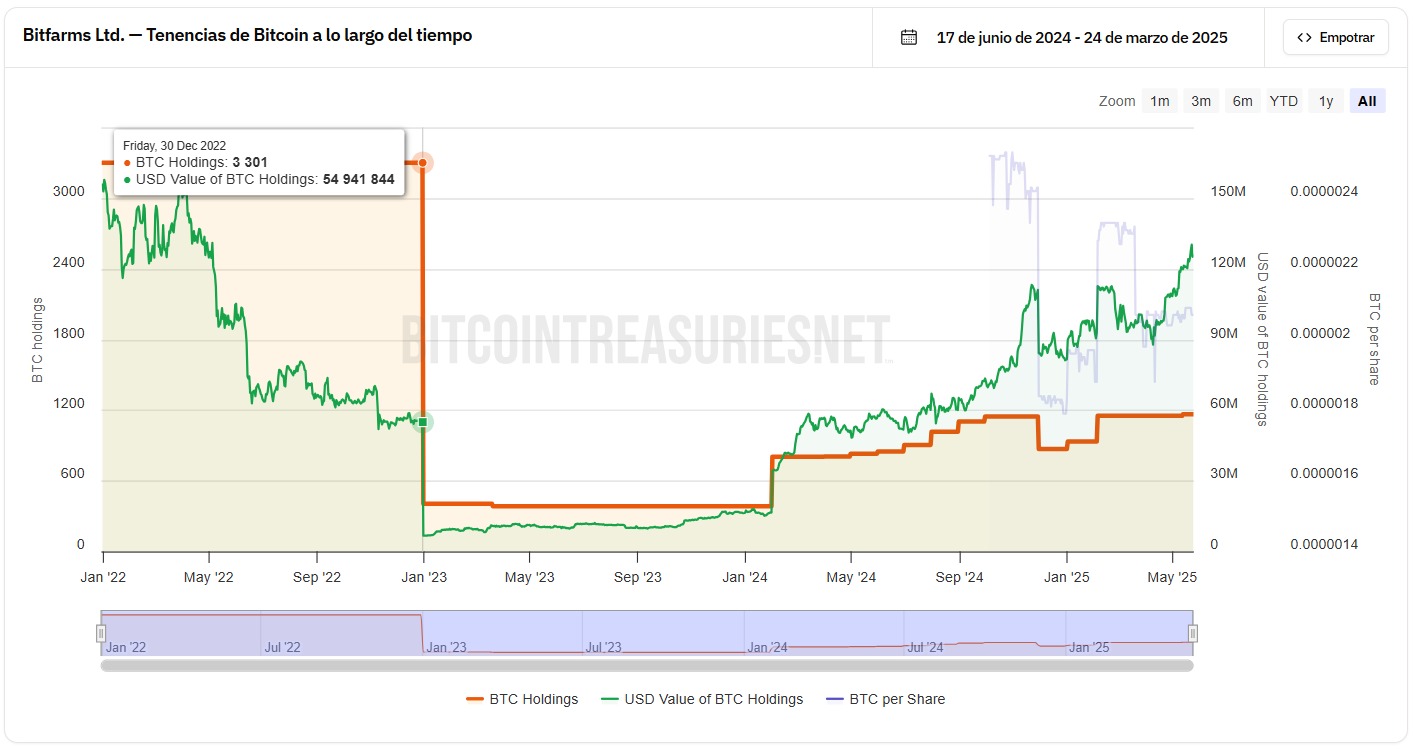Select the 3m zoom range
Screen dimensions: 1413x751
(1201, 101)
